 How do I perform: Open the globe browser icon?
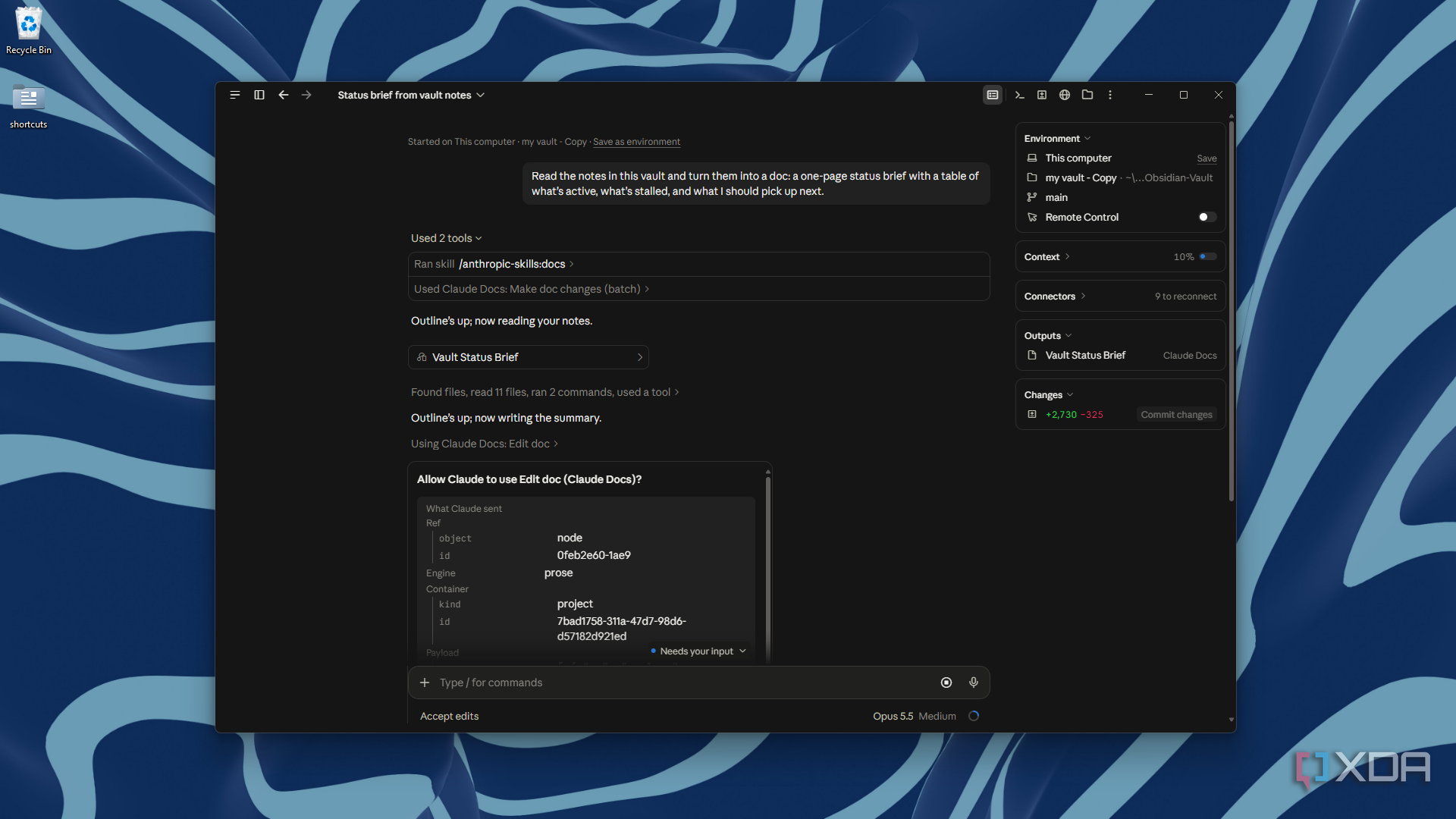pyautogui.click(x=1065, y=95)
